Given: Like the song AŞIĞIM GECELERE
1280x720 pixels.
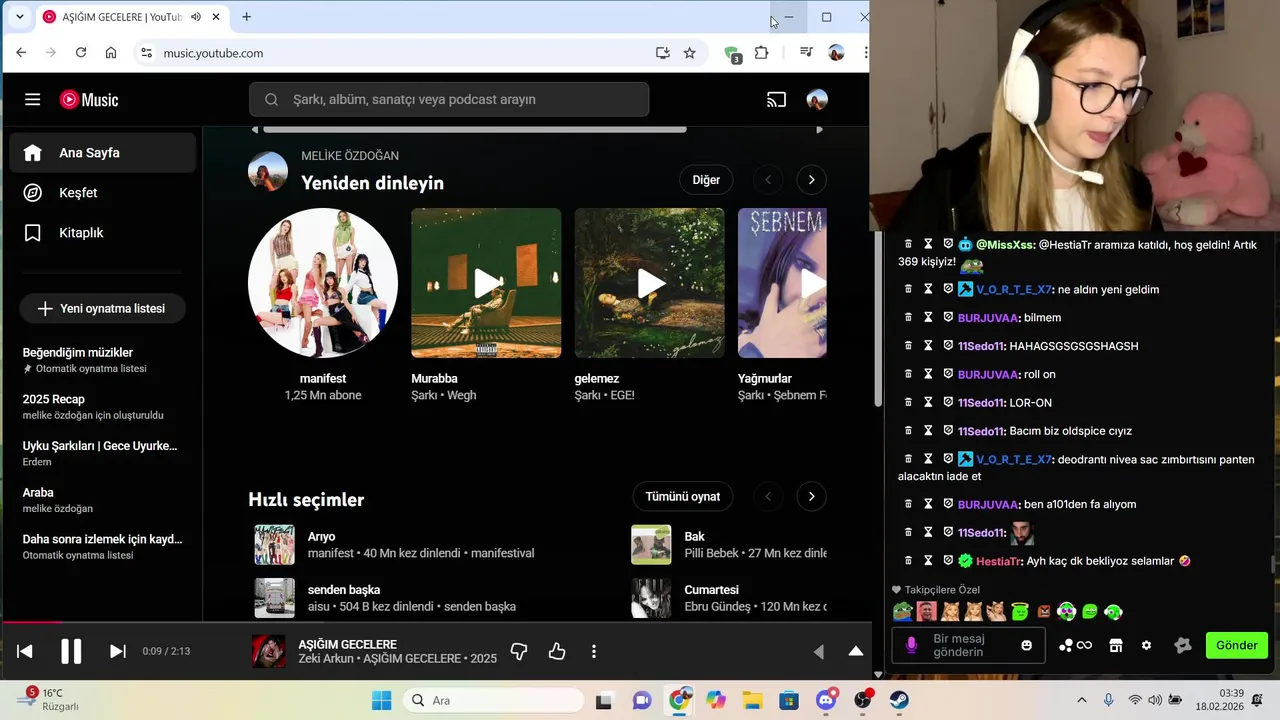Looking at the screenshot, I should tap(557, 651).
